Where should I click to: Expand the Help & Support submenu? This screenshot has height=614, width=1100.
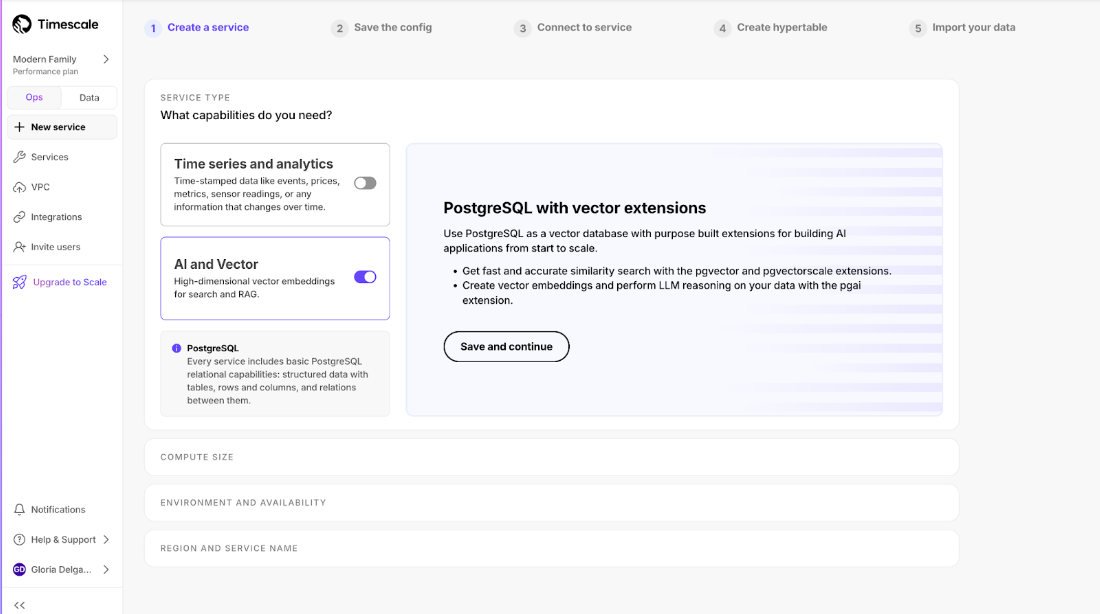pos(106,540)
